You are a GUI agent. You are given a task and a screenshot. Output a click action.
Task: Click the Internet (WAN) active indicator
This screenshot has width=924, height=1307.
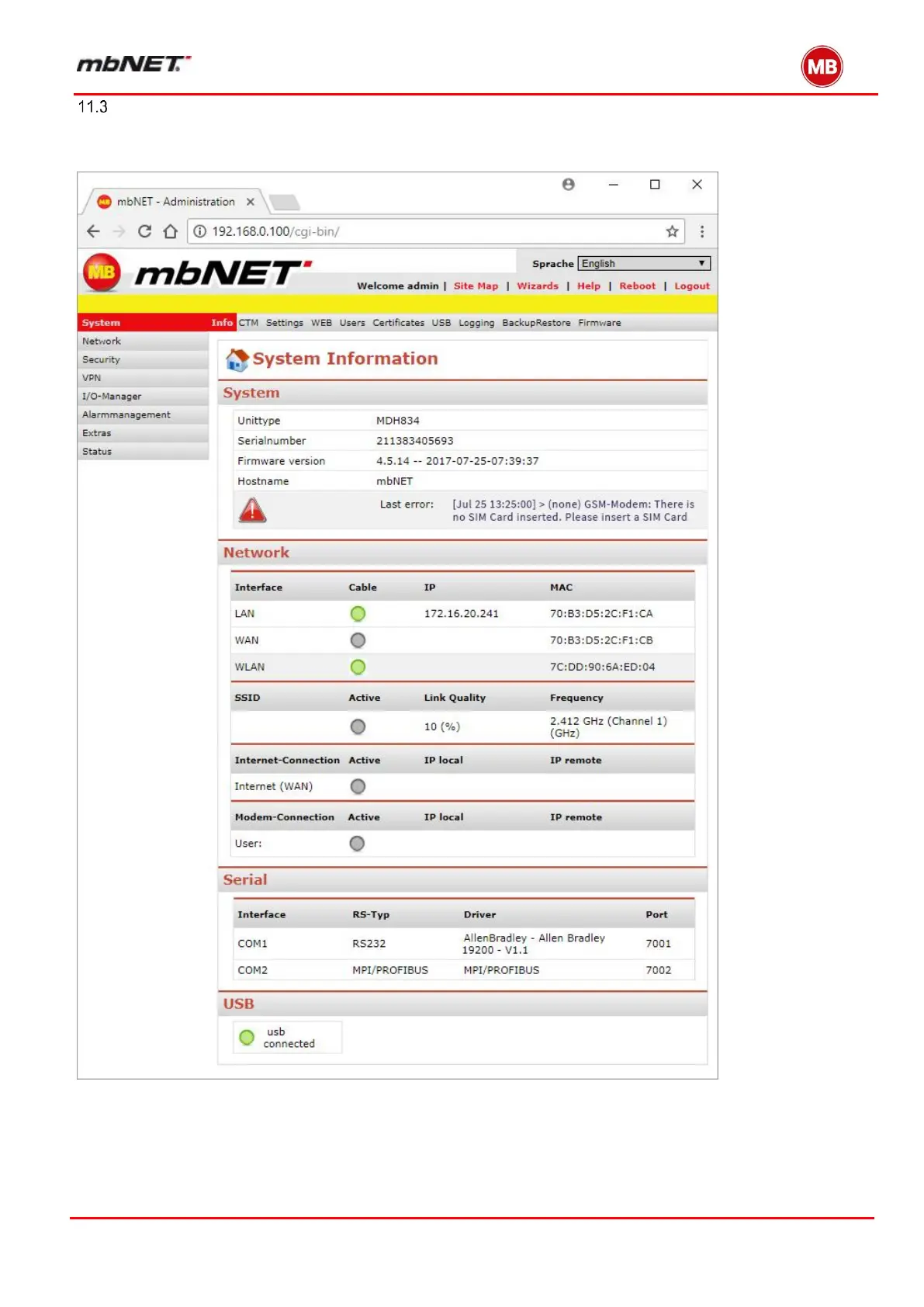pyautogui.click(x=358, y=786)
